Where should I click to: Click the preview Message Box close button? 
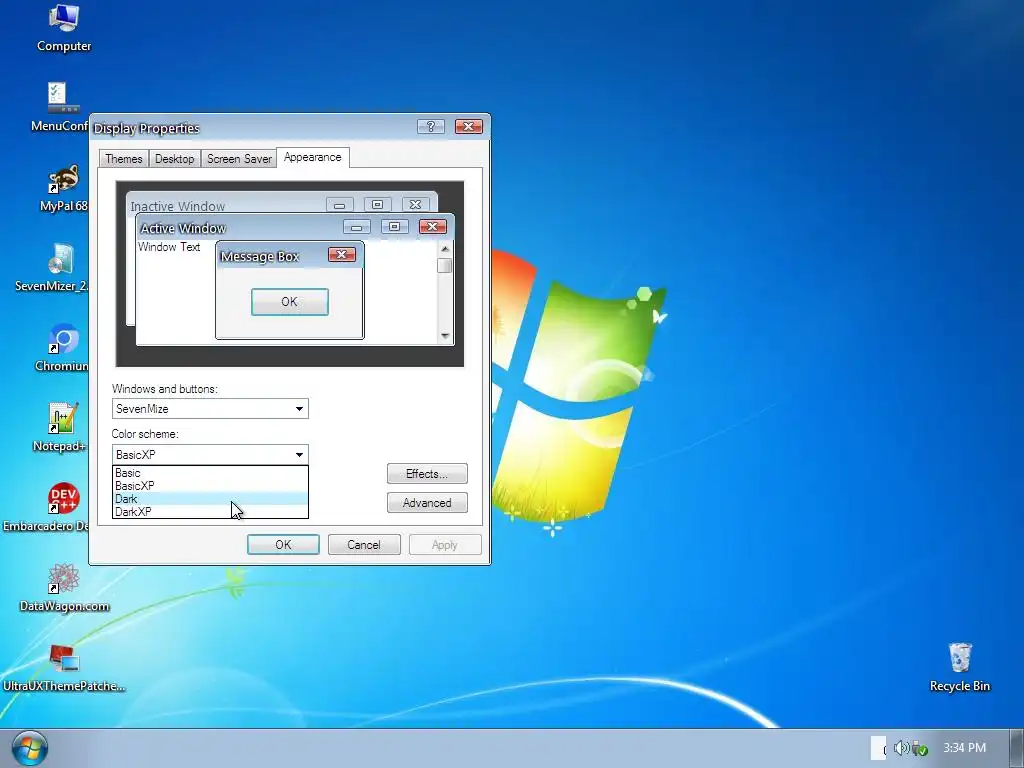click(x=342, y=255)
